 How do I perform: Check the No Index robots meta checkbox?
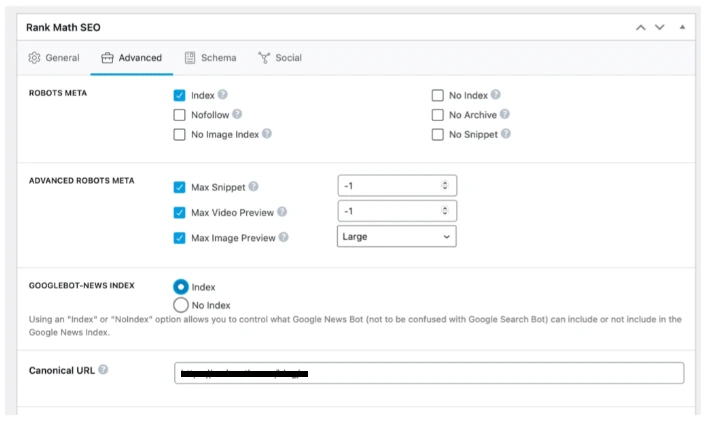[438, 95]
